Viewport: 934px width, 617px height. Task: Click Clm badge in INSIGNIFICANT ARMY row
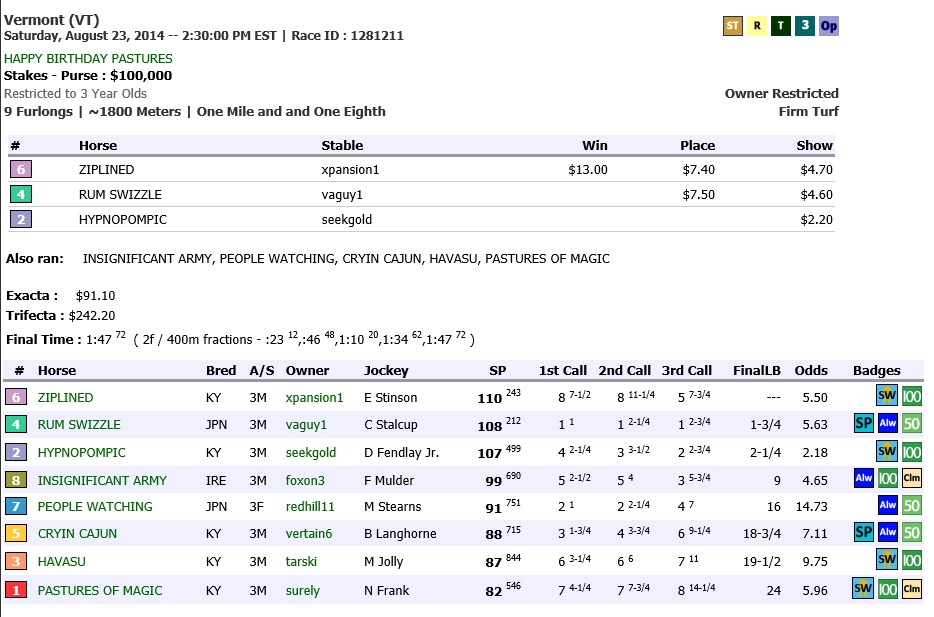[x=911, y=479]
